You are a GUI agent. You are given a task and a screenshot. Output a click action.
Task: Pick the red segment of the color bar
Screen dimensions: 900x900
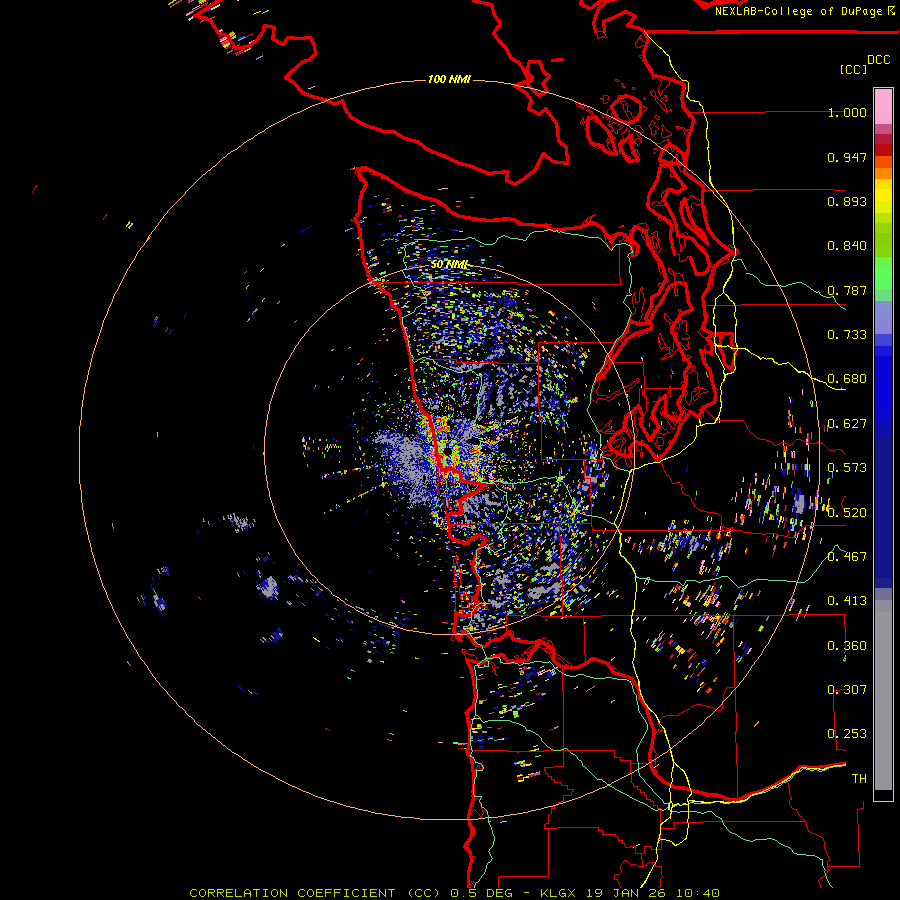coord(883,150)
